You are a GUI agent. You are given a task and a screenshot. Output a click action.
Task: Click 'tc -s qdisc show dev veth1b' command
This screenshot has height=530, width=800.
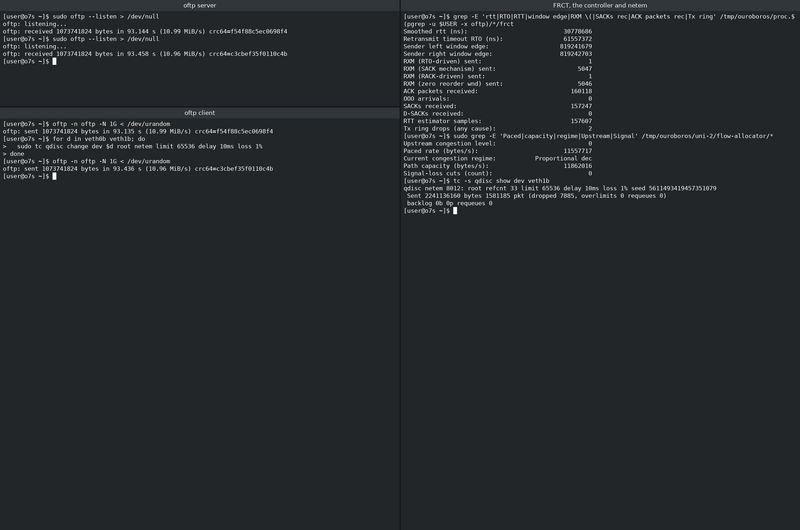501,181
